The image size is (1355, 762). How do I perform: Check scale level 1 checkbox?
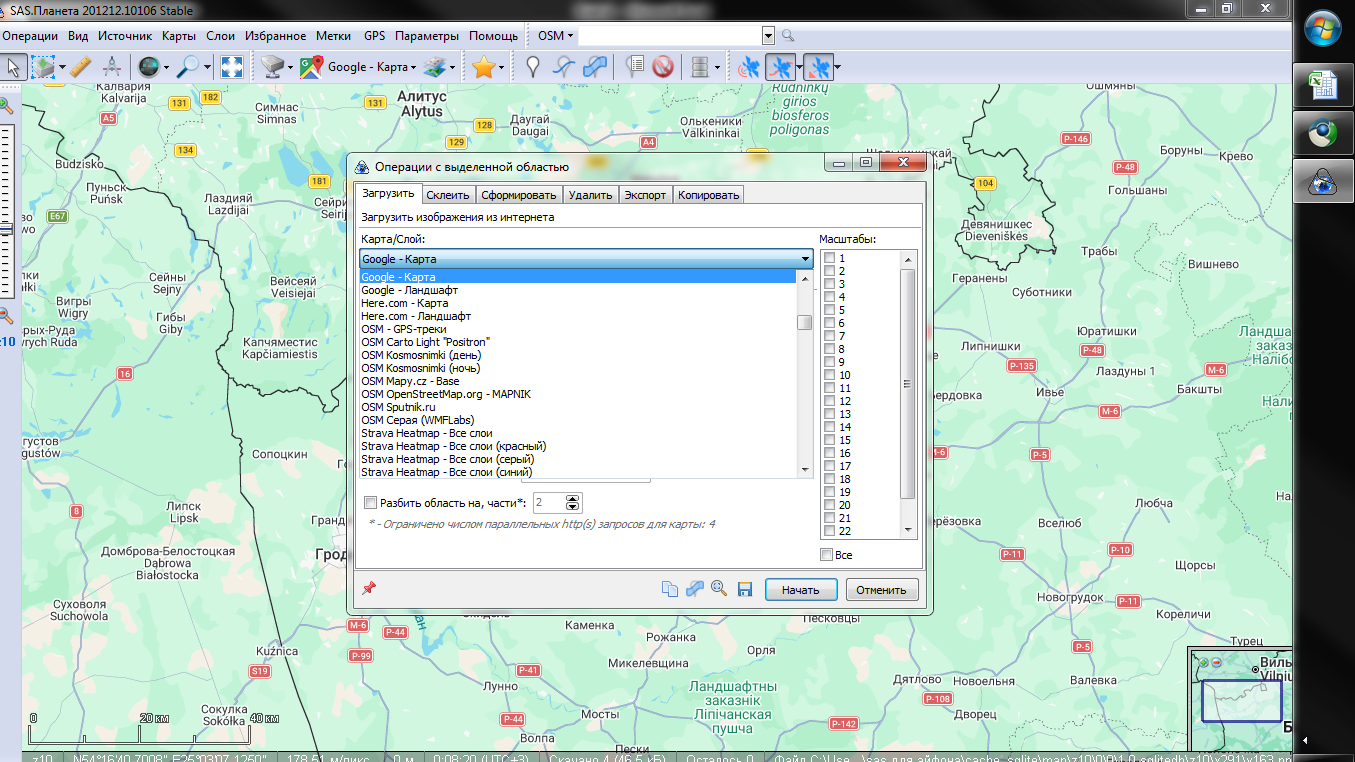point(830,258)
